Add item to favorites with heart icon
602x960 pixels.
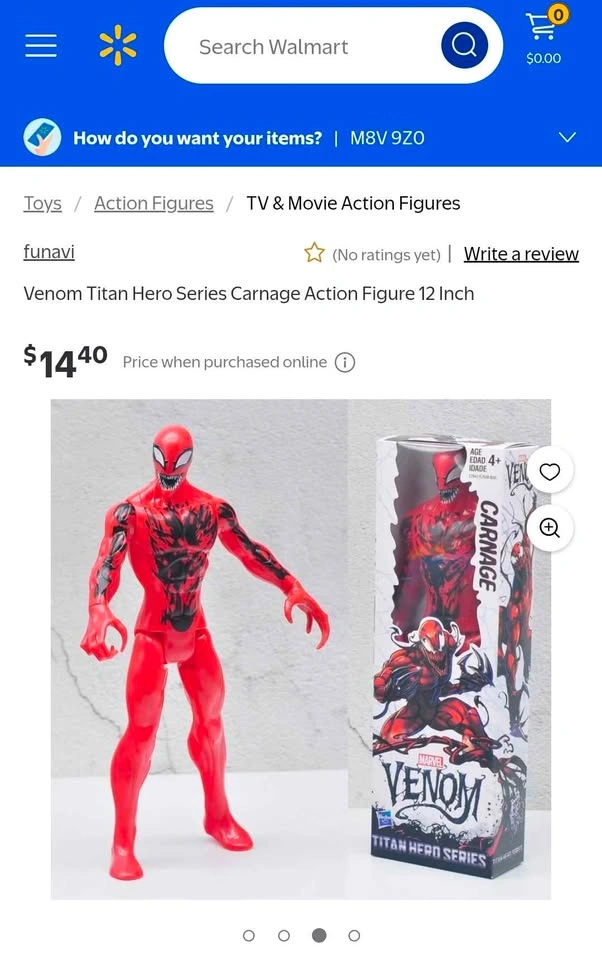click(549, 471)
